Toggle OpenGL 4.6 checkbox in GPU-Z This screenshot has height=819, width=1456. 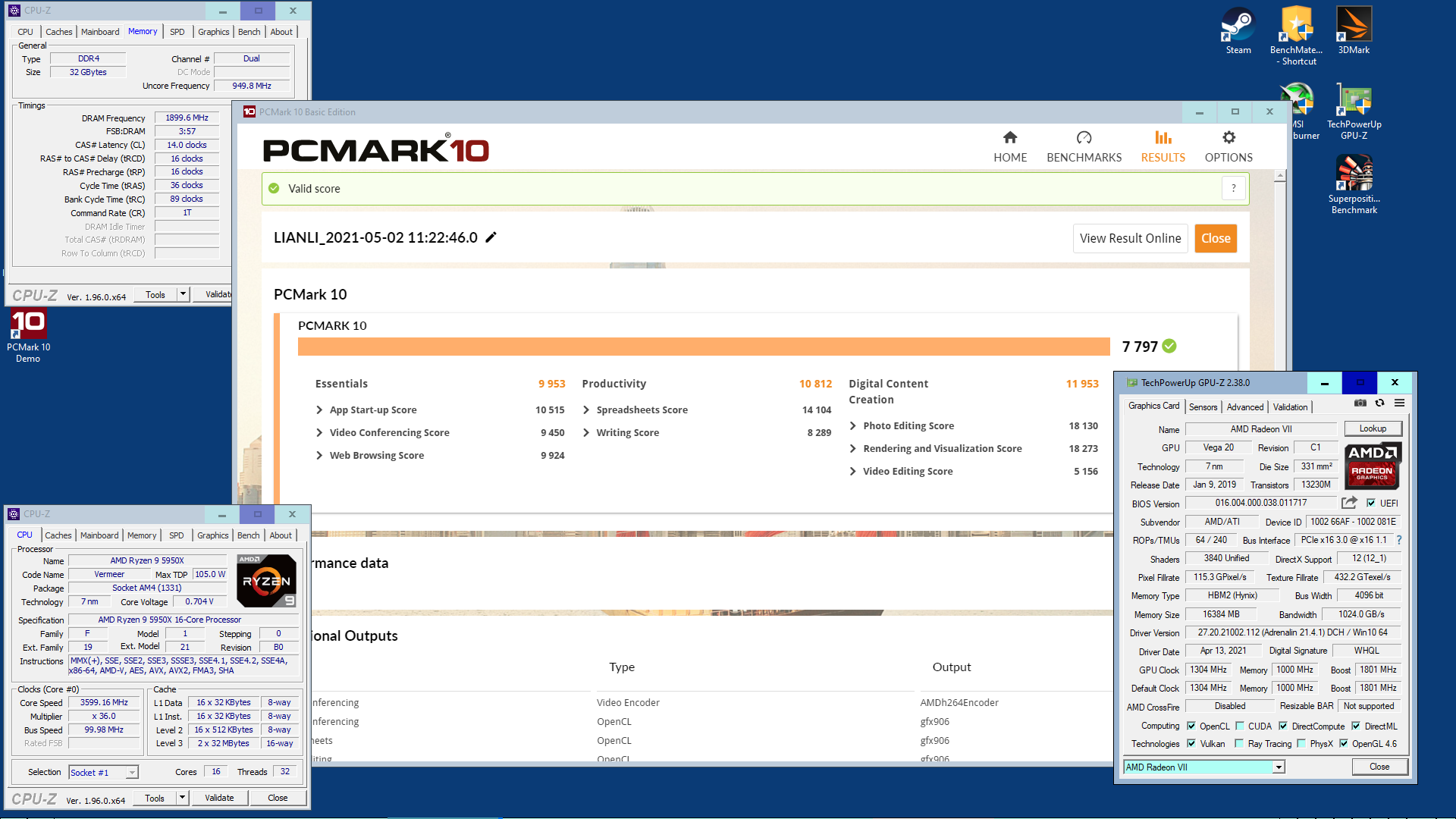pyautogui.click(x=1344, y=743)
